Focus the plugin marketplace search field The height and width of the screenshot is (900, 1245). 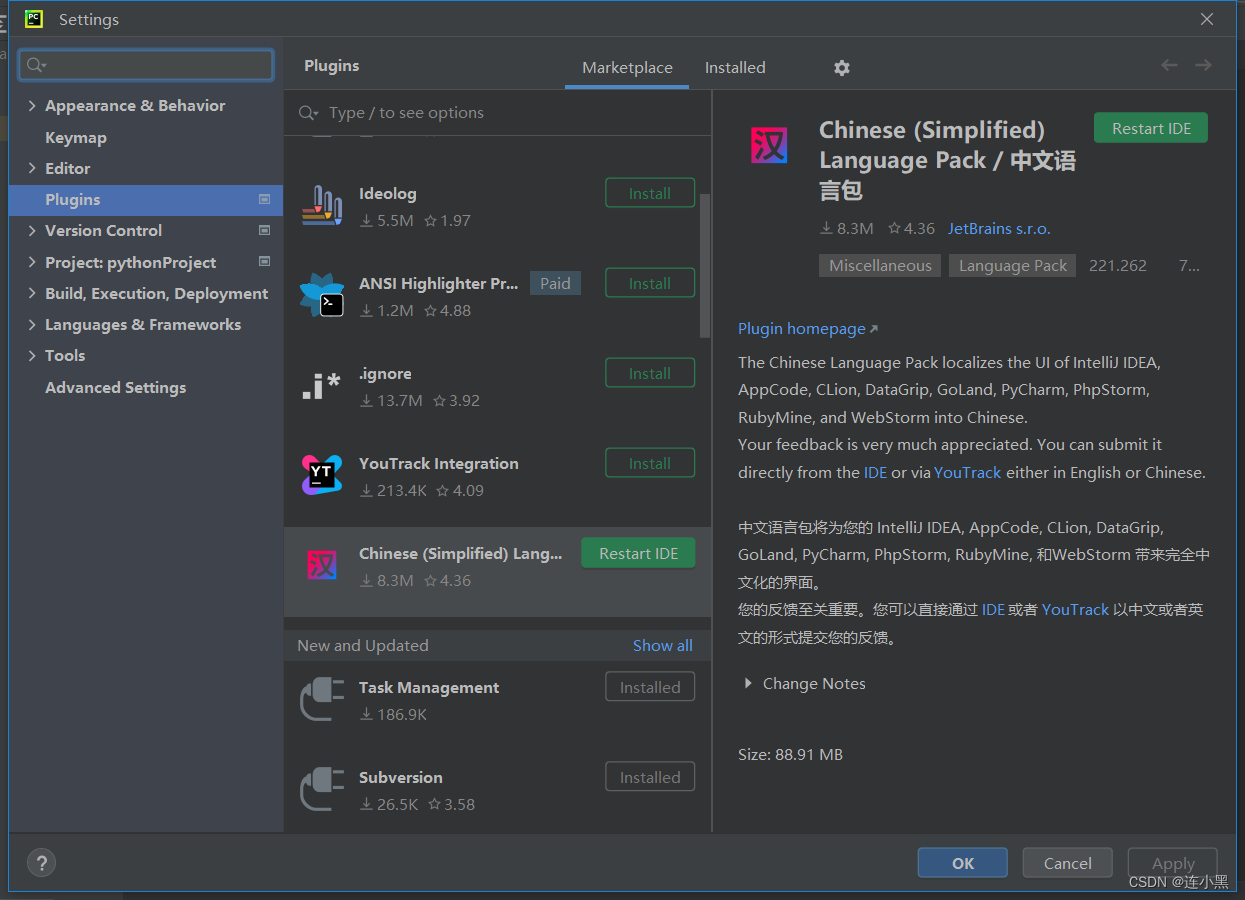pyautogui.click(x=498, y=113)
